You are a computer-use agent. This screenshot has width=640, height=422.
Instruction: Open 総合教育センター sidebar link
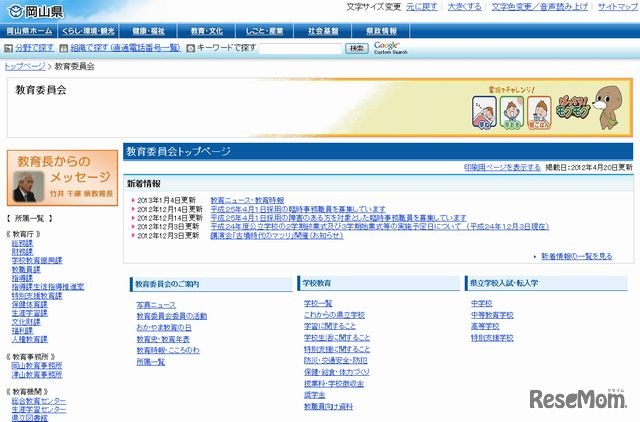pos(39,401)
